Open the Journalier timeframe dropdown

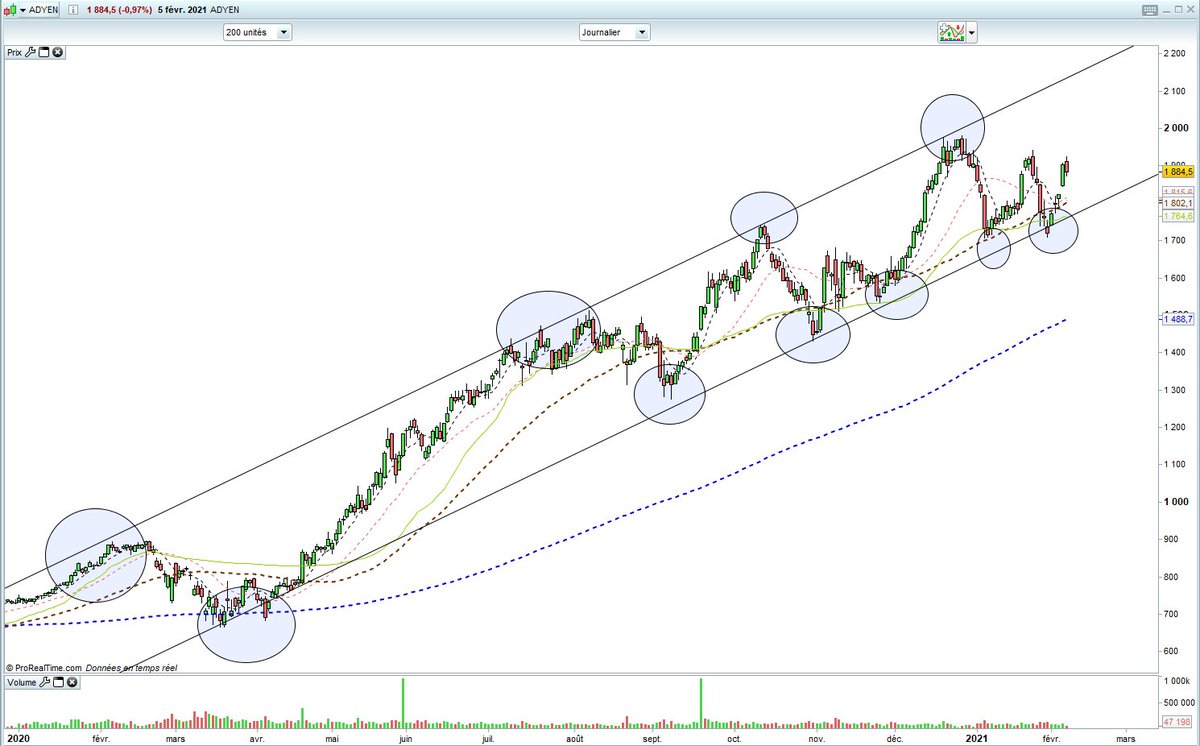pos(614,32)
